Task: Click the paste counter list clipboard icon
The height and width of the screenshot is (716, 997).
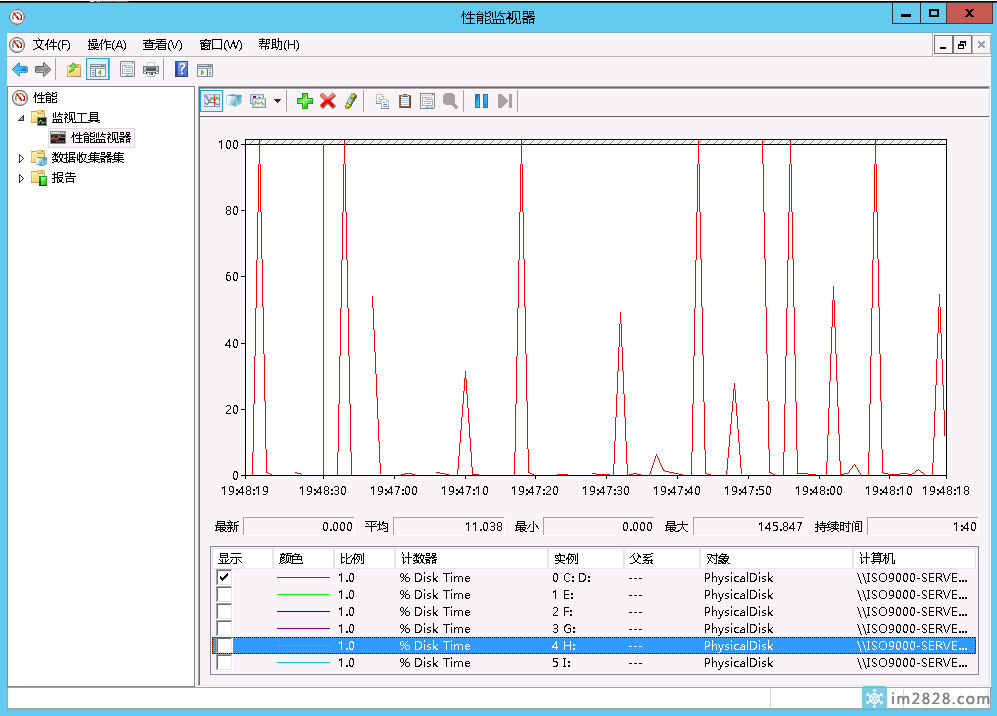Action: 405,101
